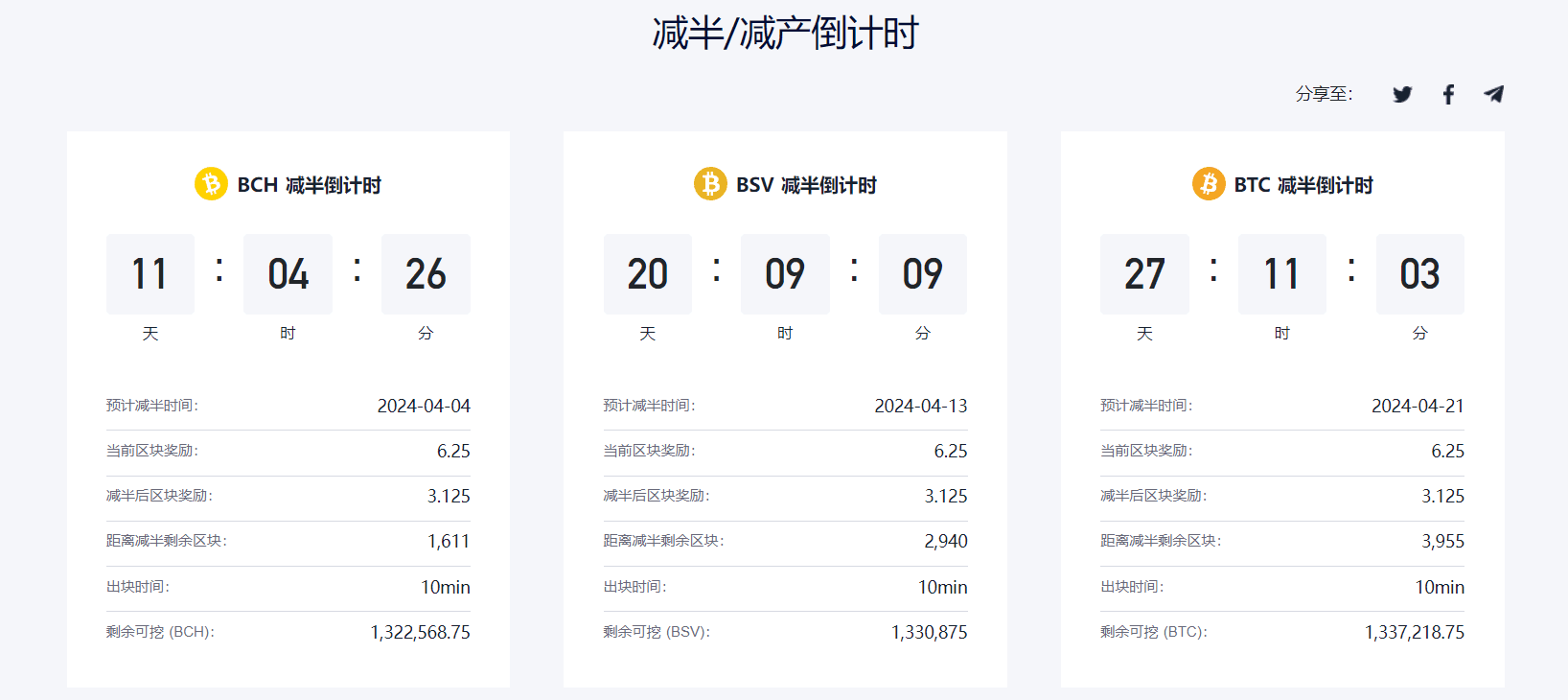Image resolution: width=1568 pixels, height=700 pixels.
Task: Click the BTC coin logo icon
Action: (1208, 184)
